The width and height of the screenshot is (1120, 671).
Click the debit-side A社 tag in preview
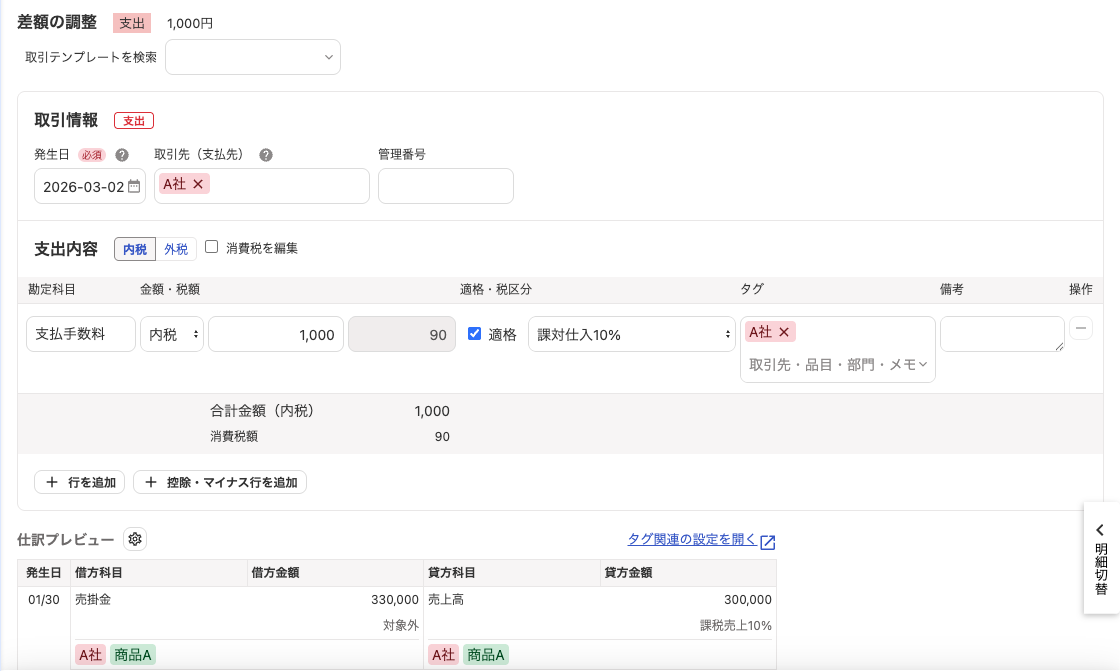point(91,655)
